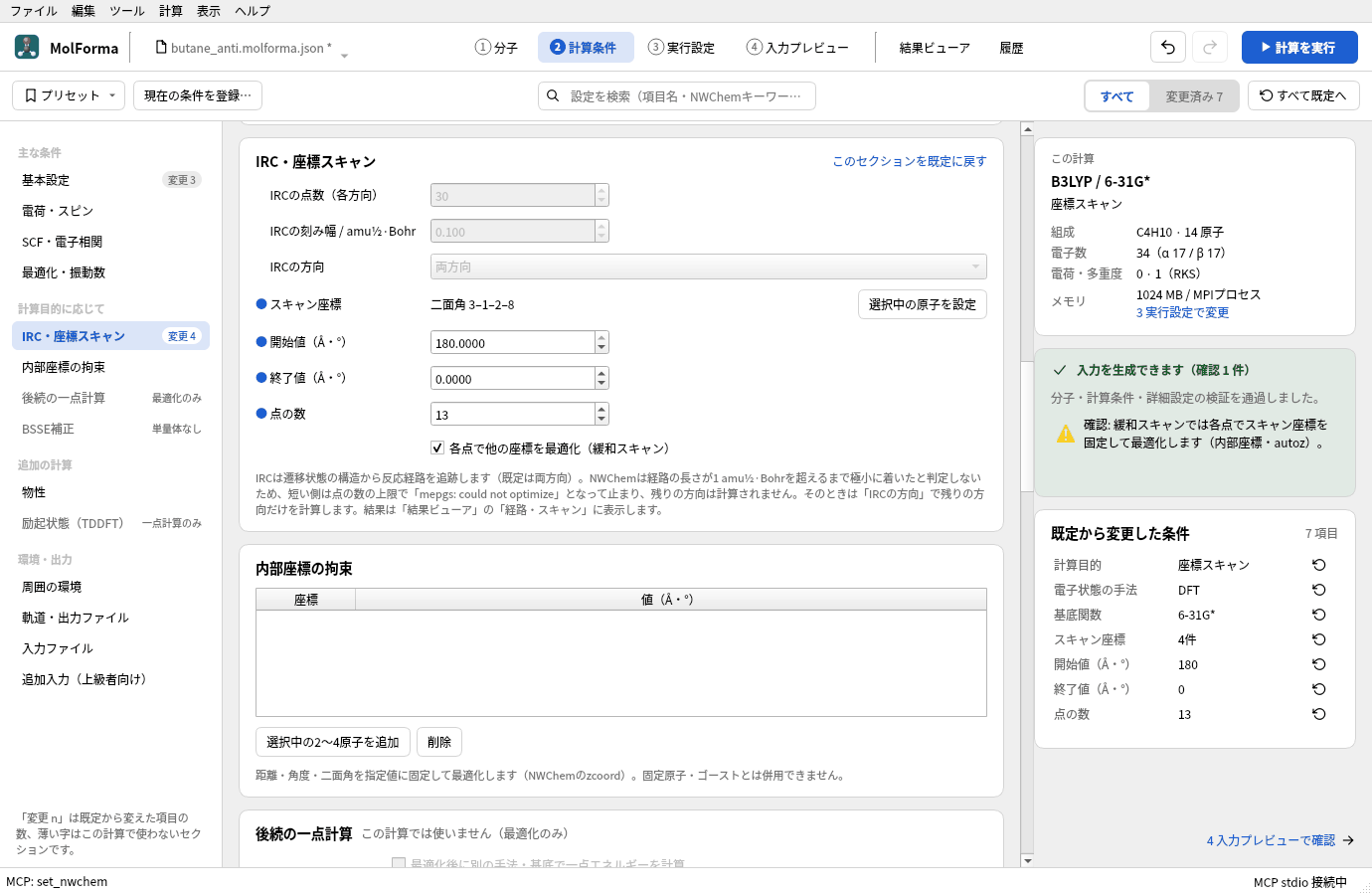Screen dimensions: 1372x895
Task: Switch to step 1 分子 tab
Action: [496, 47]
